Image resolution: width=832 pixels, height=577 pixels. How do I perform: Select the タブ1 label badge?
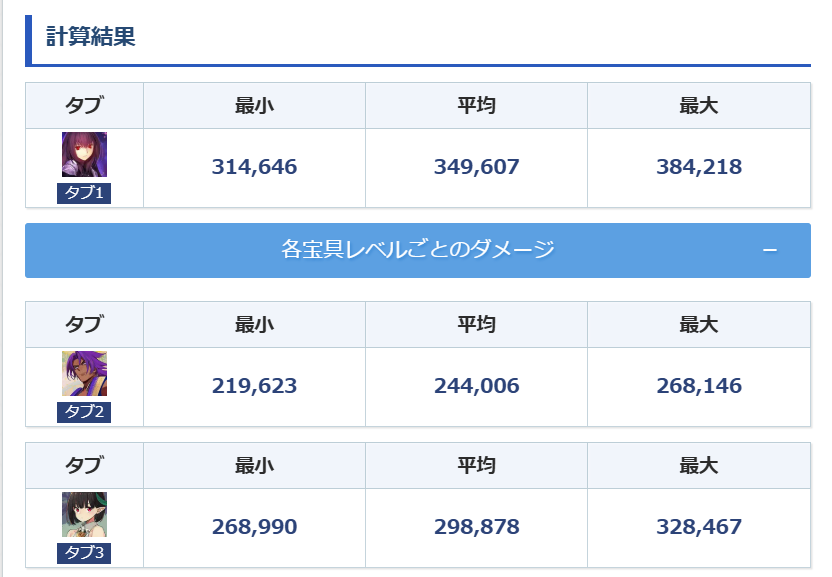84,193
